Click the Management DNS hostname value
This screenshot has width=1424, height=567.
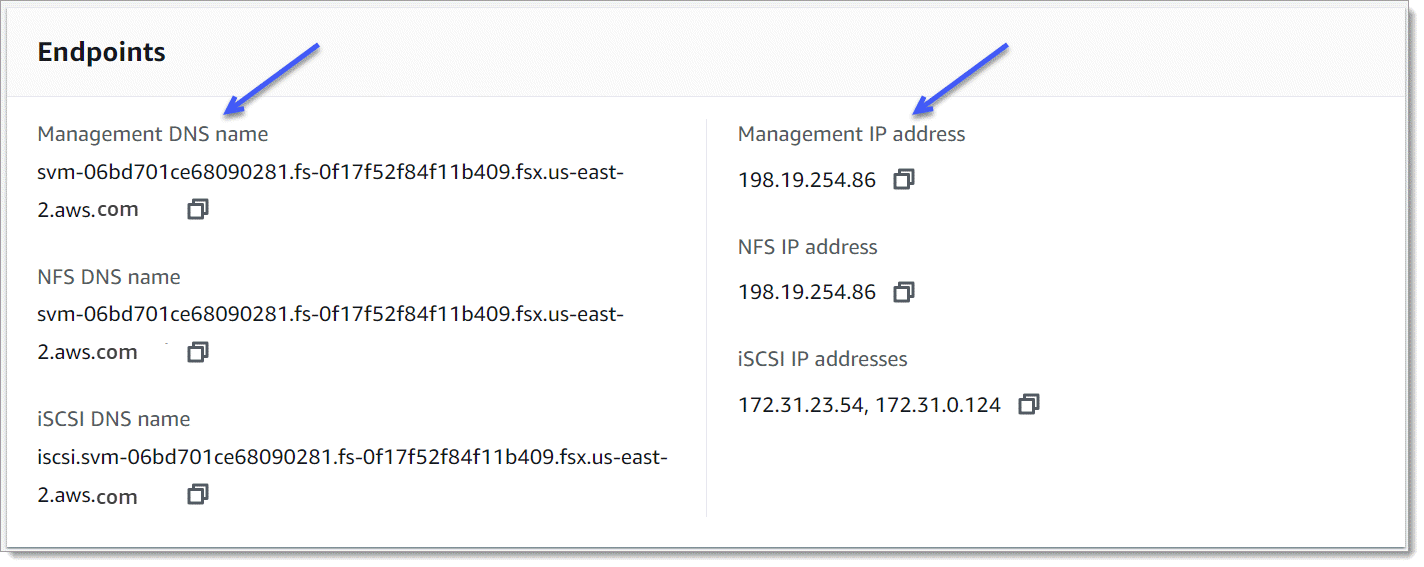tap(330, 173)
